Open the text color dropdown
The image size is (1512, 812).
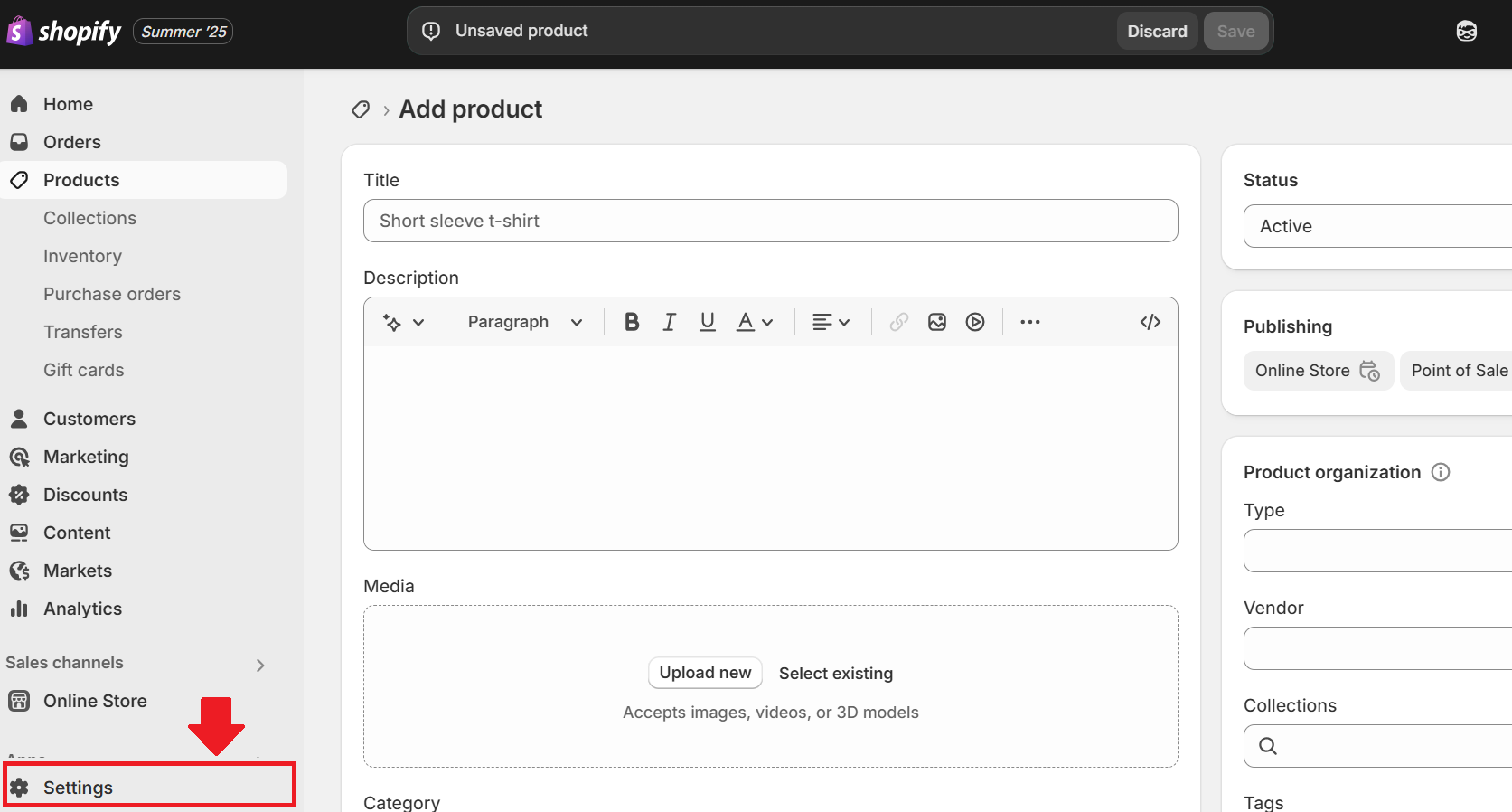tap(755, 322)
